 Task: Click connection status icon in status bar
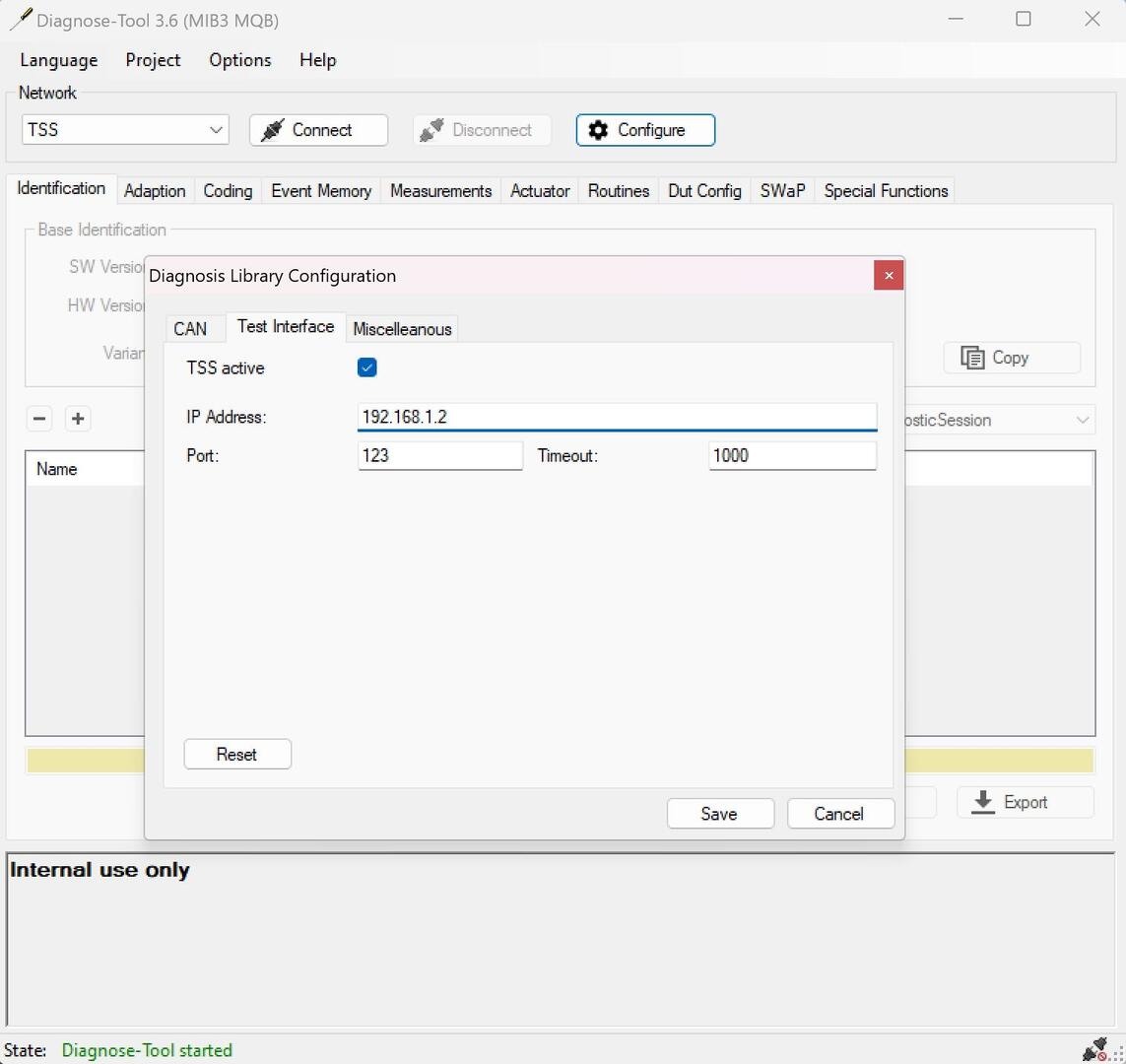(x=1094, y=1049)
